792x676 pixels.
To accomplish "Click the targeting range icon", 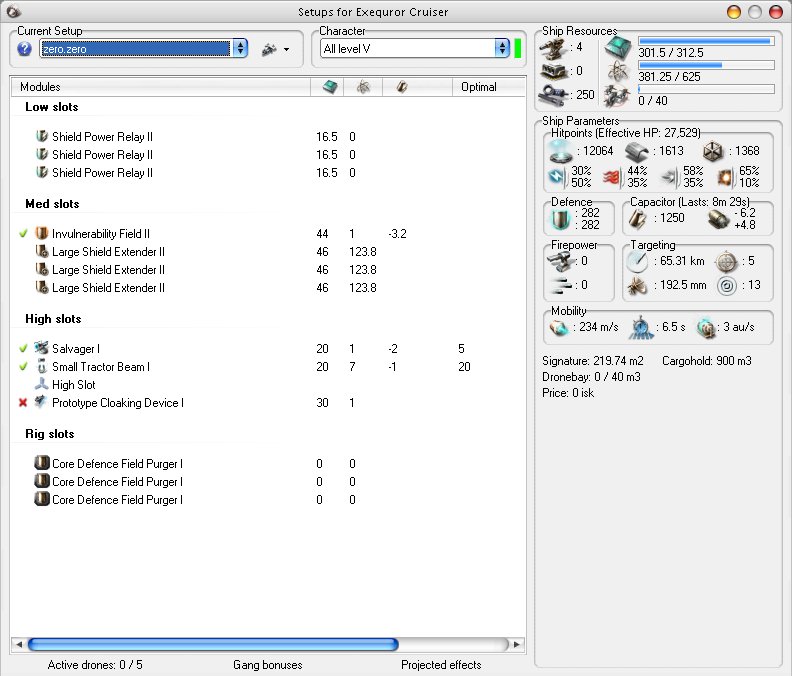I will (x=637, y=261).
